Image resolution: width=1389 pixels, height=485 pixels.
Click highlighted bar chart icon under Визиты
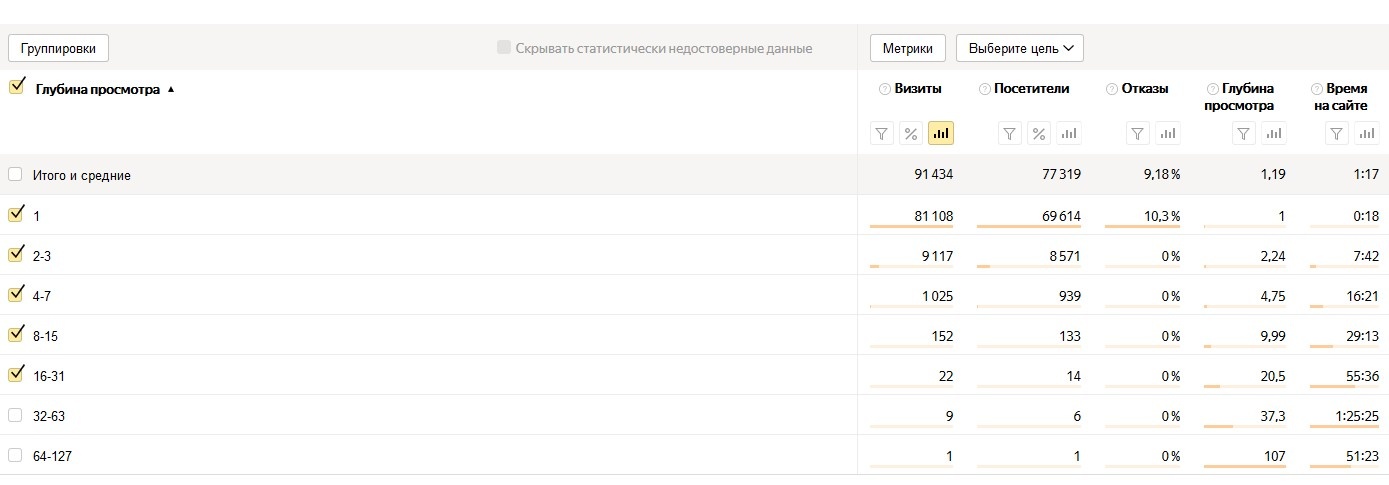[x=940, y=134]
